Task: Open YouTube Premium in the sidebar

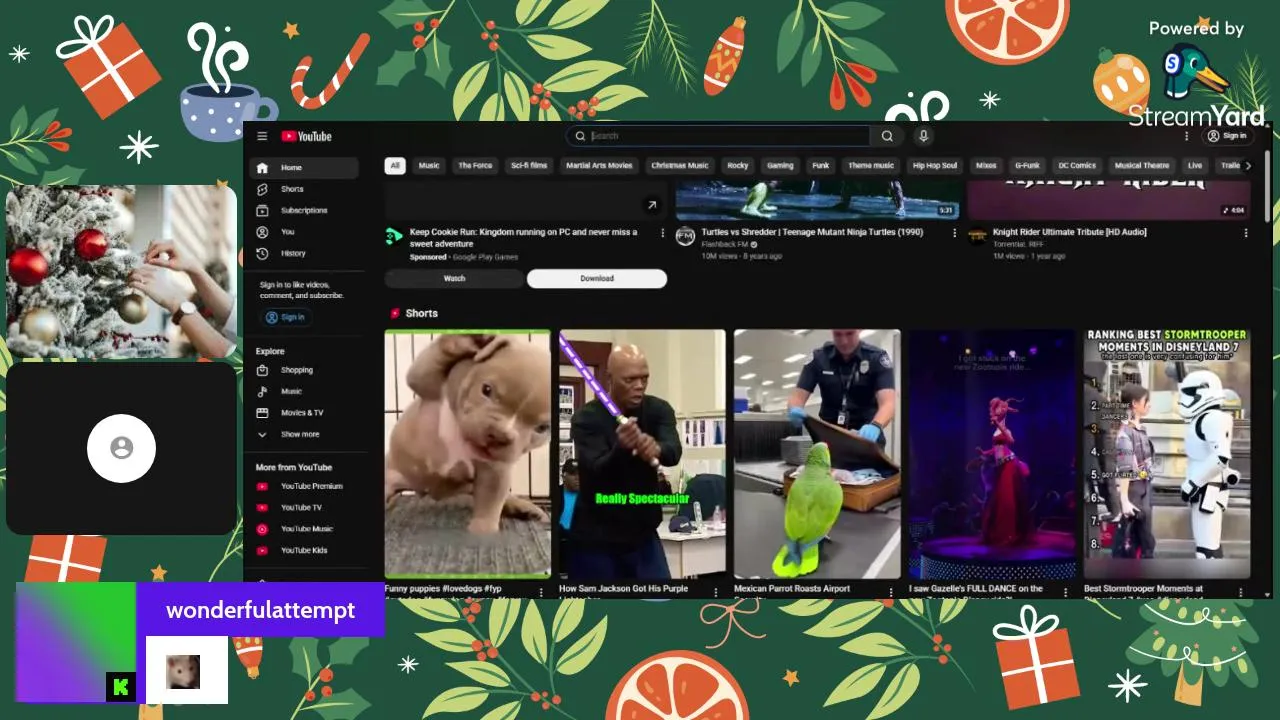Action: point(304,486)
